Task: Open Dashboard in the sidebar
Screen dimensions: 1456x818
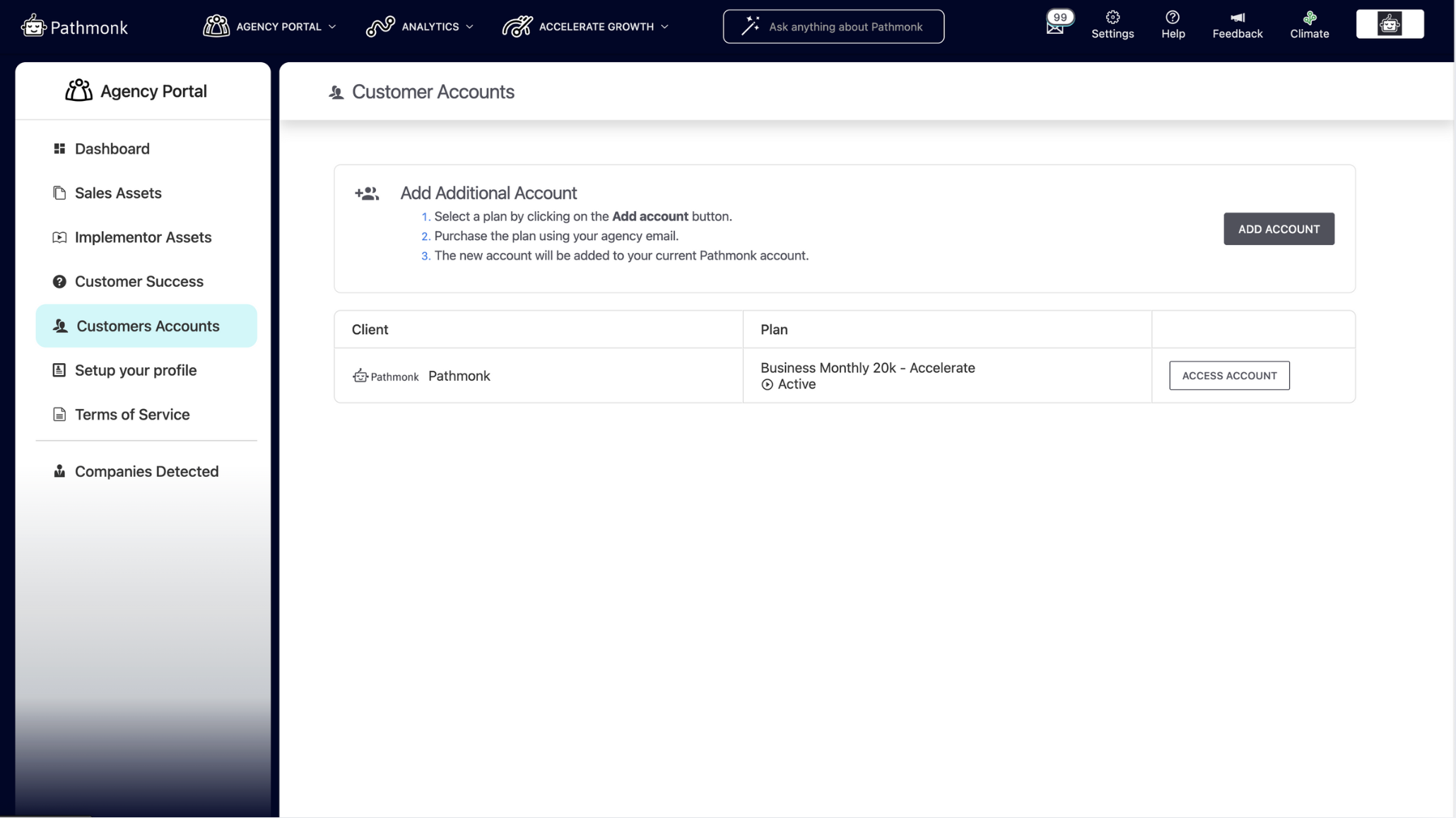Action: pyautogui.click(x=112, y=149)
